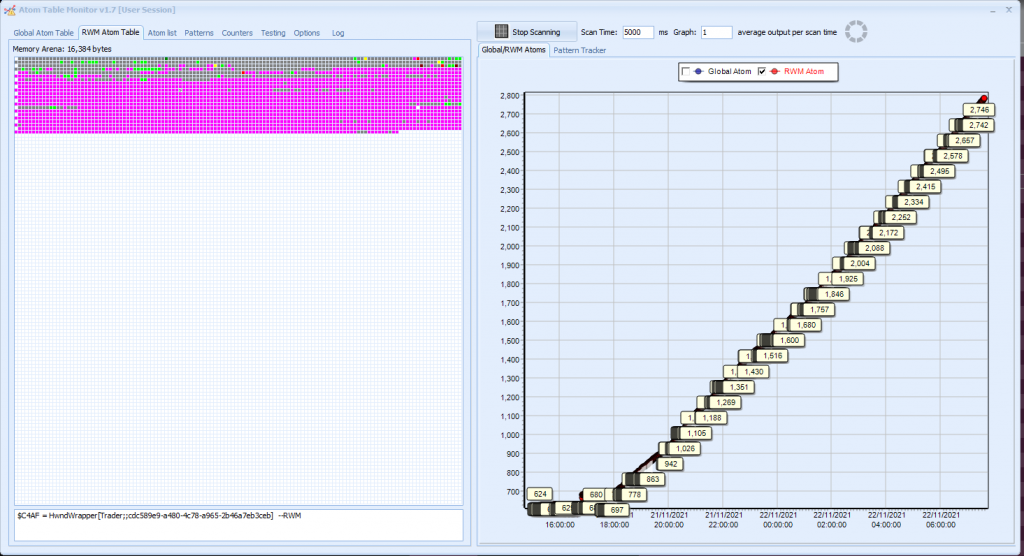Select the RWM Atom Table tab
Image resolution: width=1024 pixels, height=556 pixels.
[110, 32]
